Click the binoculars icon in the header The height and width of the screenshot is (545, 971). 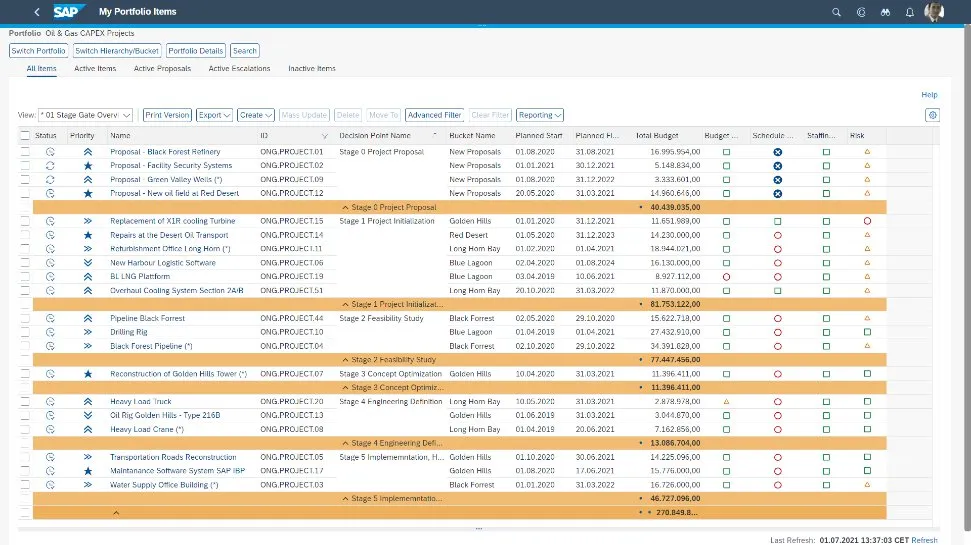pos(885,12)
